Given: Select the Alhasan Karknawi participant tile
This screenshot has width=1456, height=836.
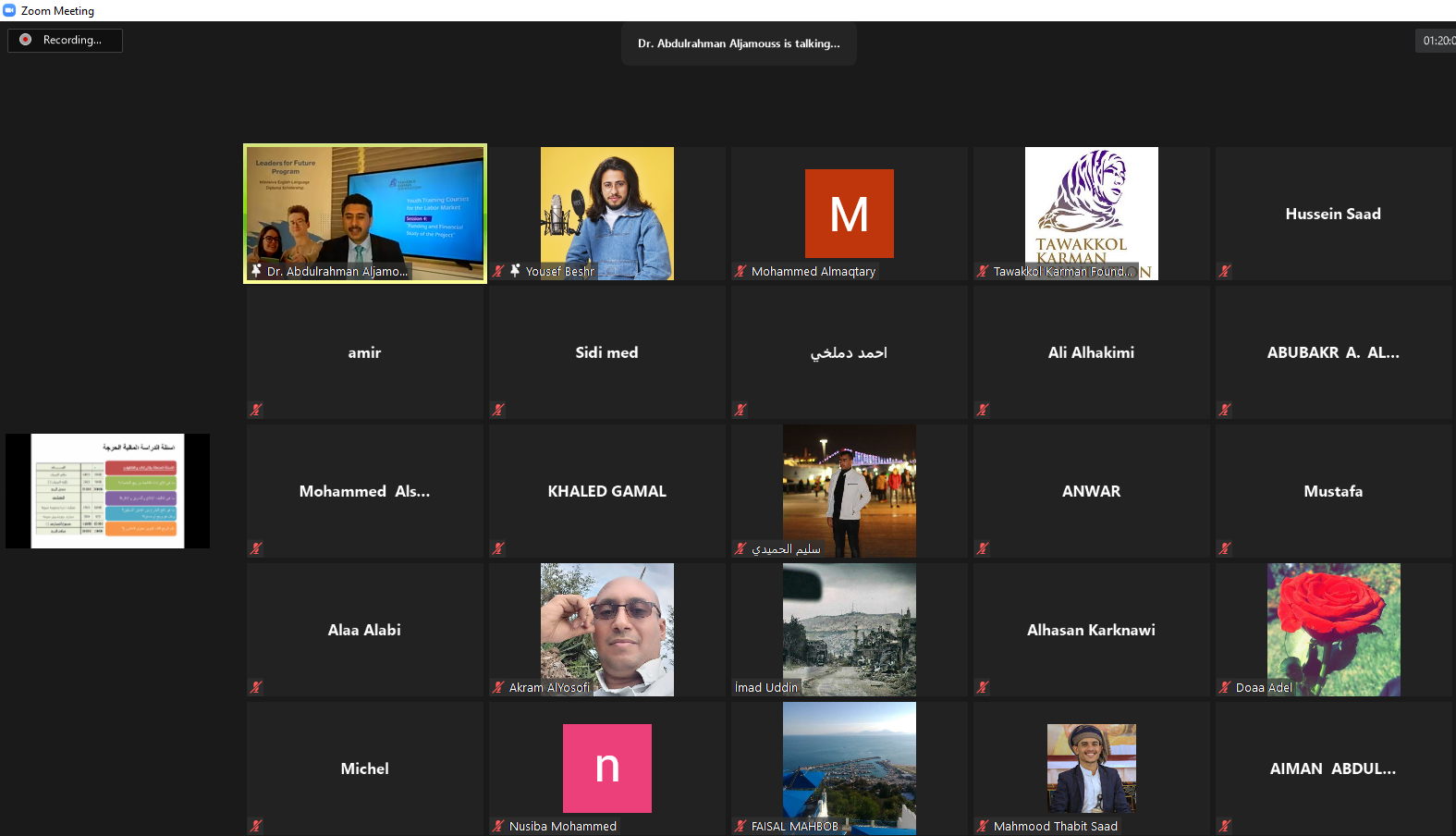Looking at the screenshot, I should point(1091,630).
